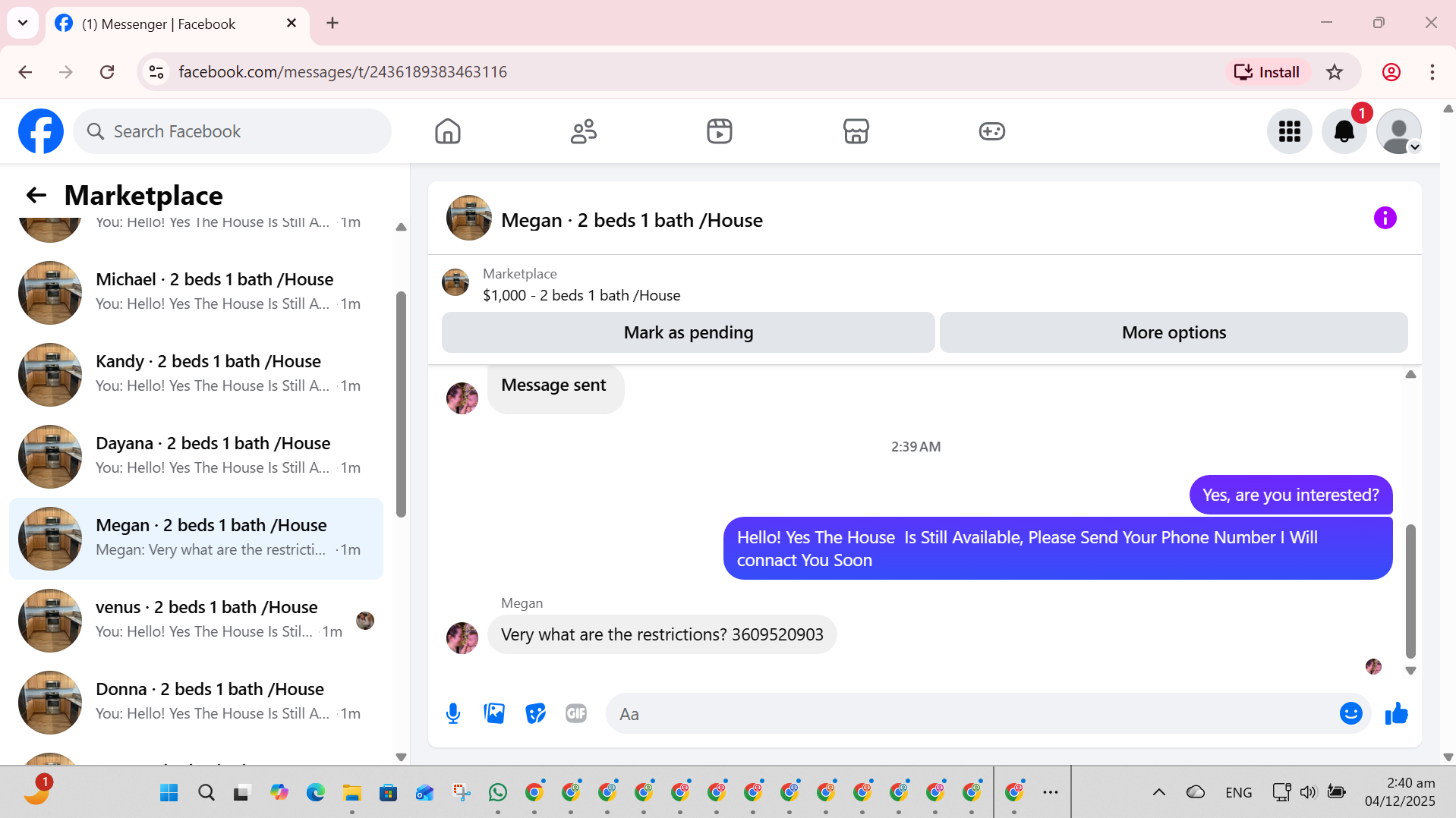1456x818 pixels.
Task: Close the Messenger Facebook tab
Action: pyautogui.click(x=292, y=24)
